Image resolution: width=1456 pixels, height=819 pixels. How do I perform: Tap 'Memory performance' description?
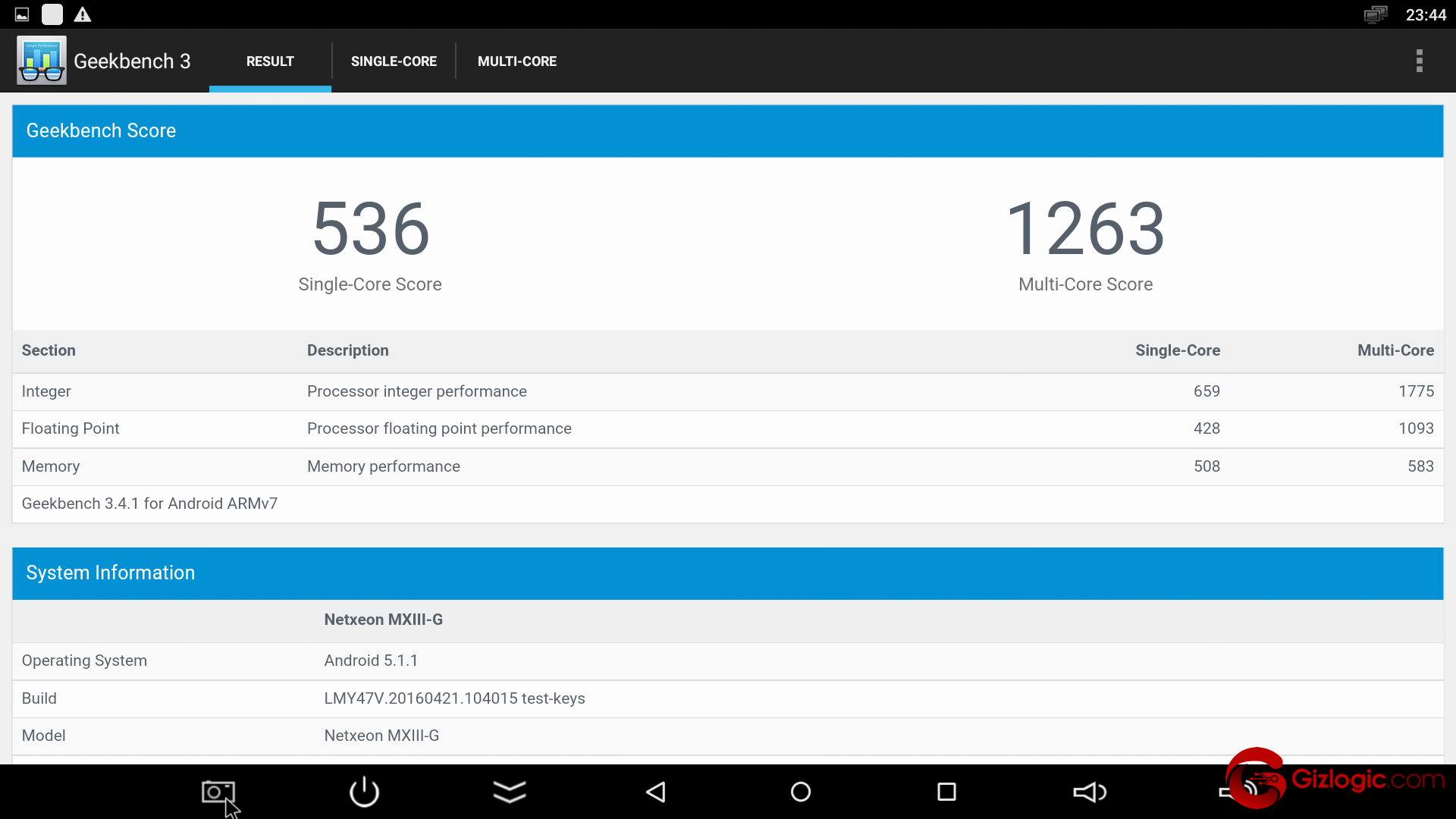tap(384, 466)
